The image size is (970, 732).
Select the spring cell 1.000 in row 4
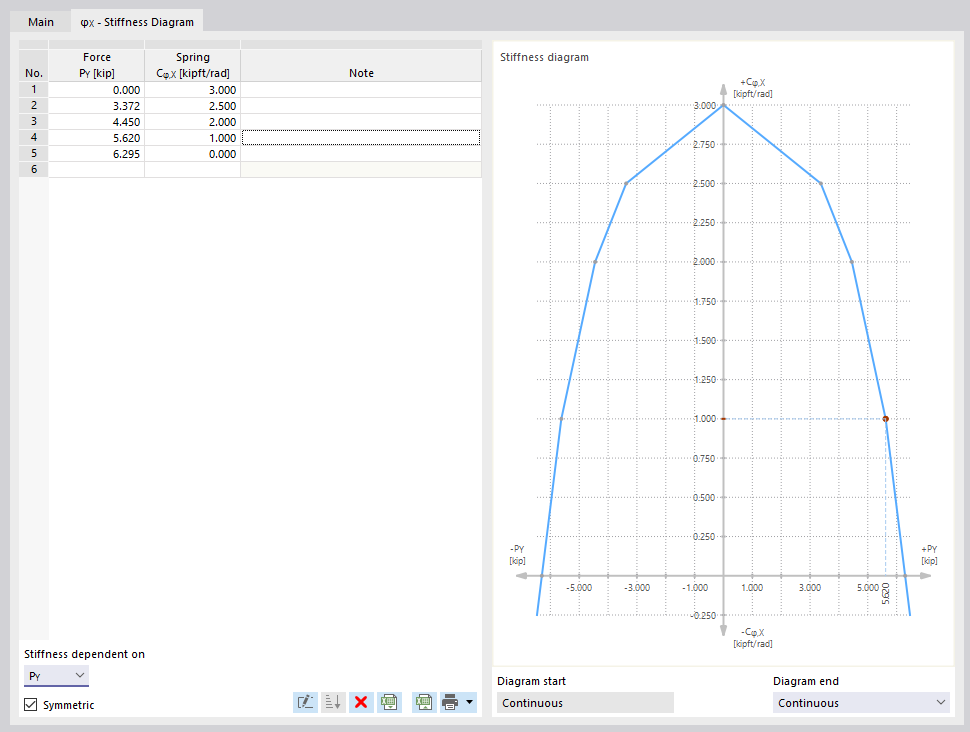coord(192,138)
